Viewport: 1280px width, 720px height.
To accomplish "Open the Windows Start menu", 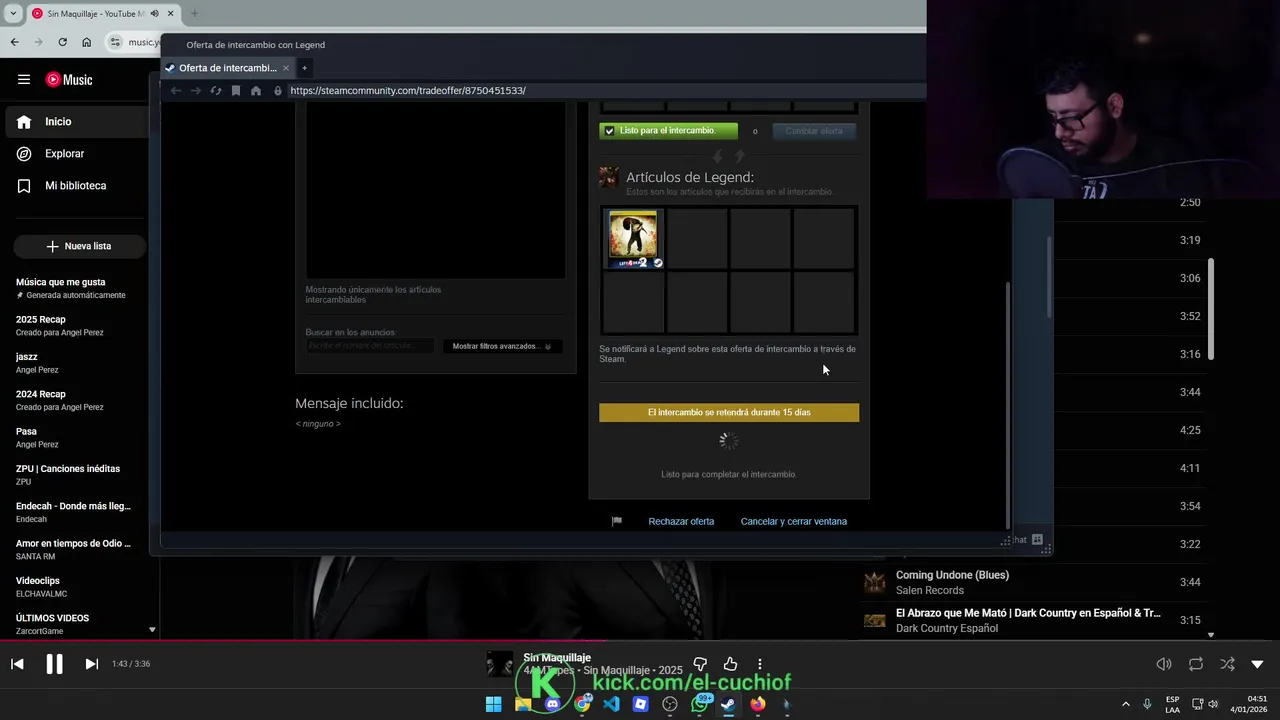I will coord(493,704).
